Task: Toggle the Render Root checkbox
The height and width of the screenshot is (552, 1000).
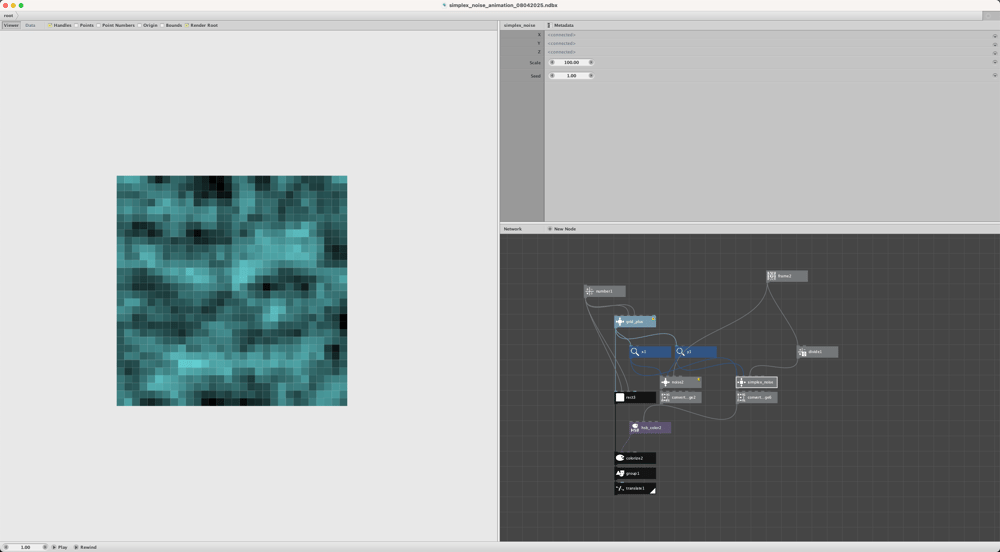Action: coord(187,25)
